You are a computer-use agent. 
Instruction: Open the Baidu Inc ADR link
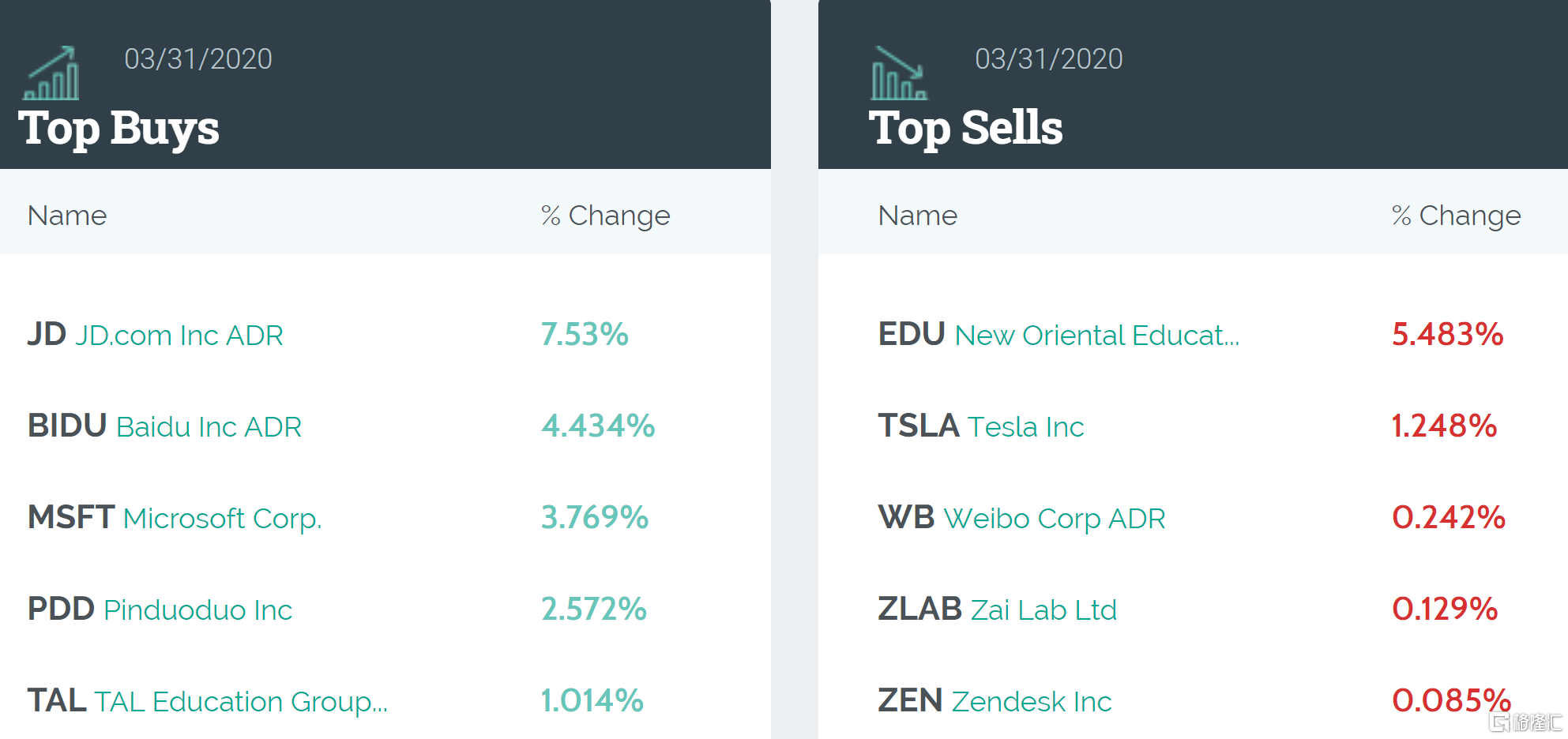tap(209, 427)
